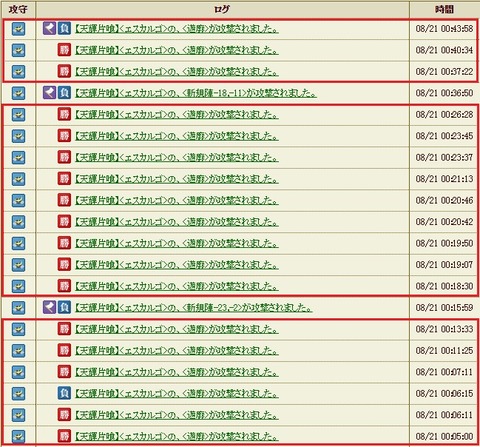The image size is (480, 447).
Task: Click the red 勝 win icon at 00:06:11
Action: pyautogui.click(x=64, y=415)
